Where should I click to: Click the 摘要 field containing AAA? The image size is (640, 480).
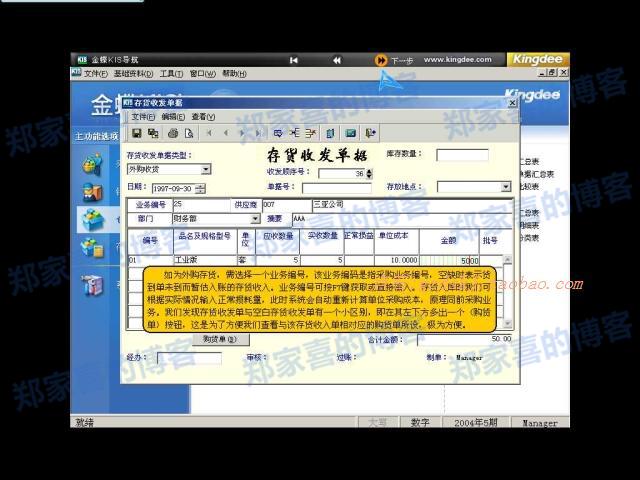402,219
